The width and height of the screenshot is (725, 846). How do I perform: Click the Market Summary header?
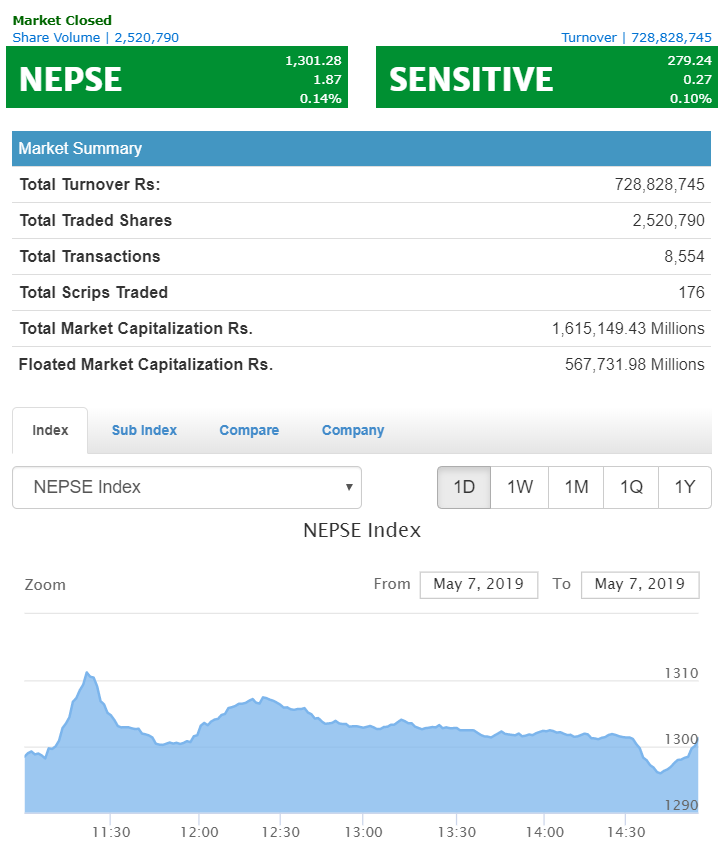coord(361,148)
